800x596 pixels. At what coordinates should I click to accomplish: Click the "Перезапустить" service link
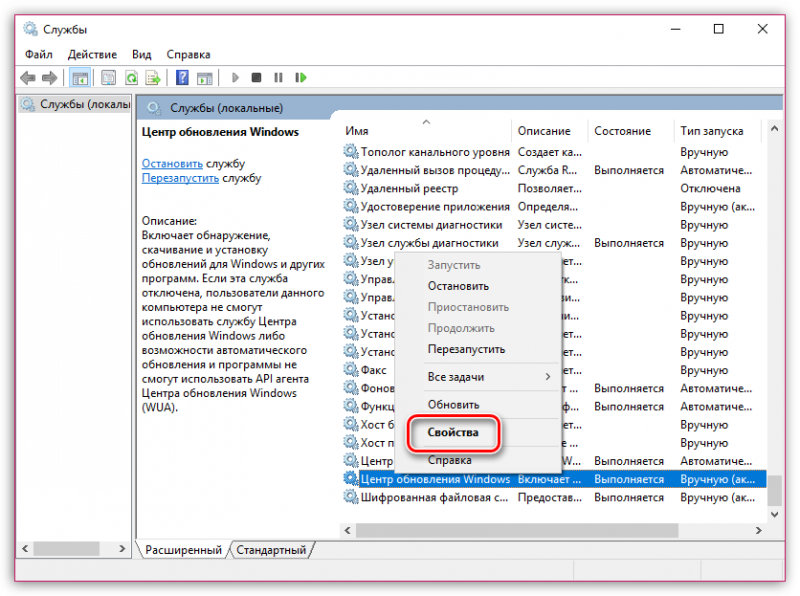[180, 178]
